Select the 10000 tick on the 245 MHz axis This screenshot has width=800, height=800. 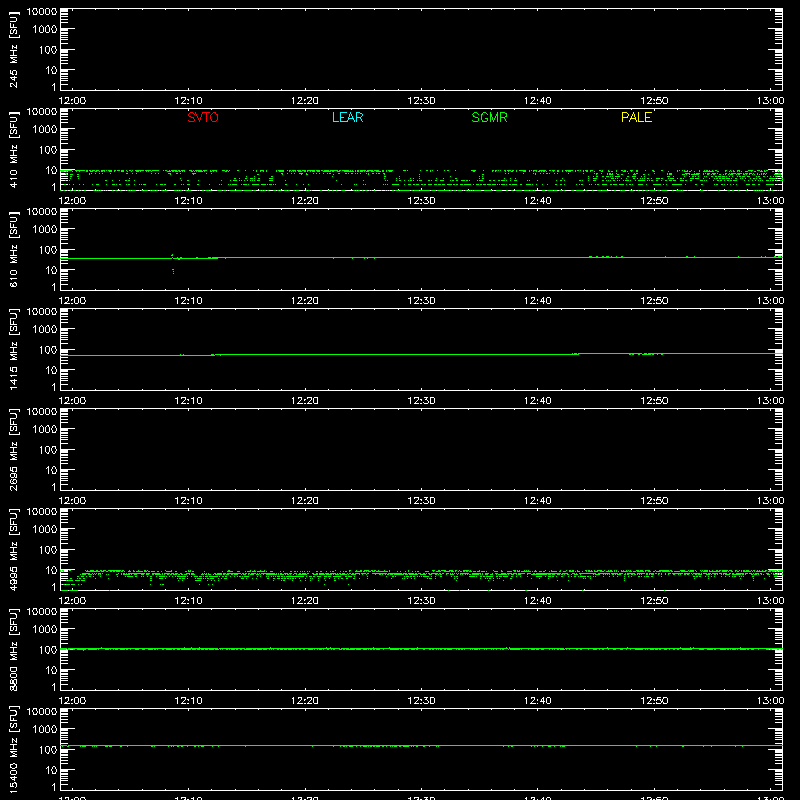coord(42,12)
